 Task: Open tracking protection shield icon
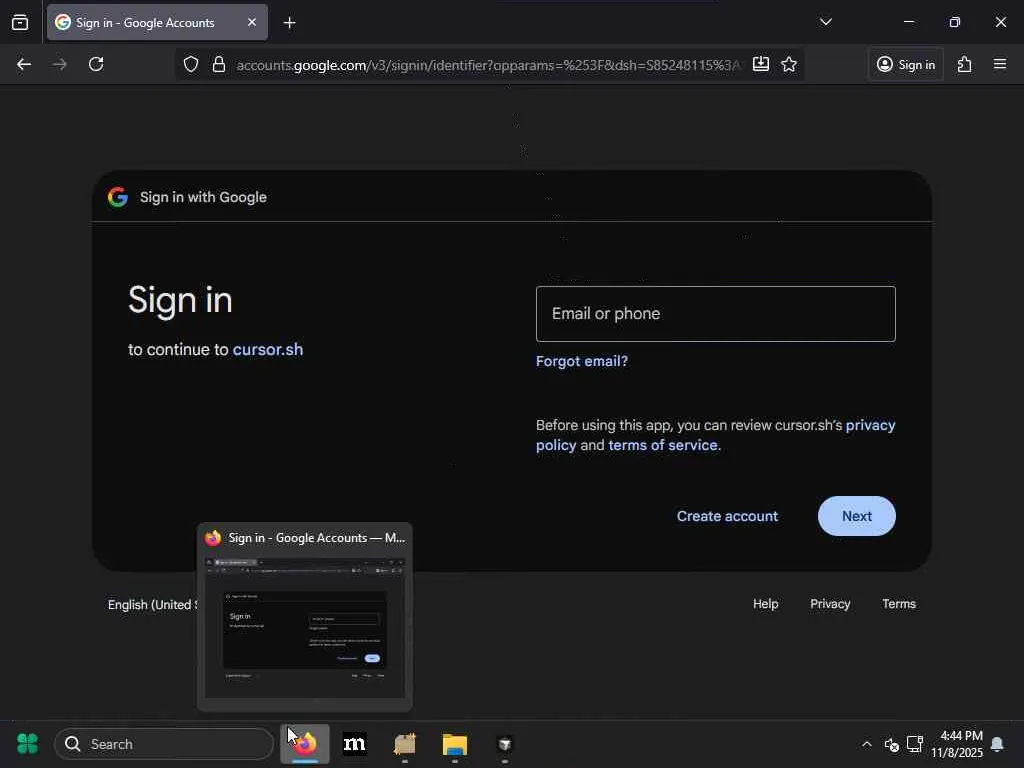coord(191,64)
